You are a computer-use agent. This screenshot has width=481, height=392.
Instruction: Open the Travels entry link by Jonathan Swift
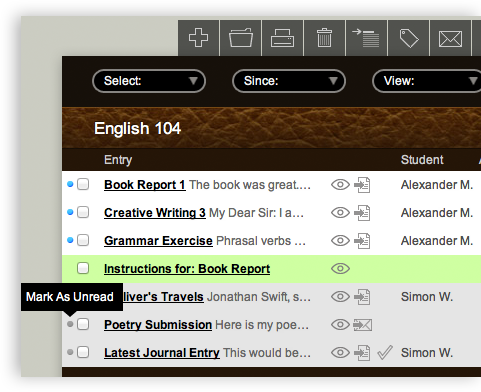coord(163,297)
